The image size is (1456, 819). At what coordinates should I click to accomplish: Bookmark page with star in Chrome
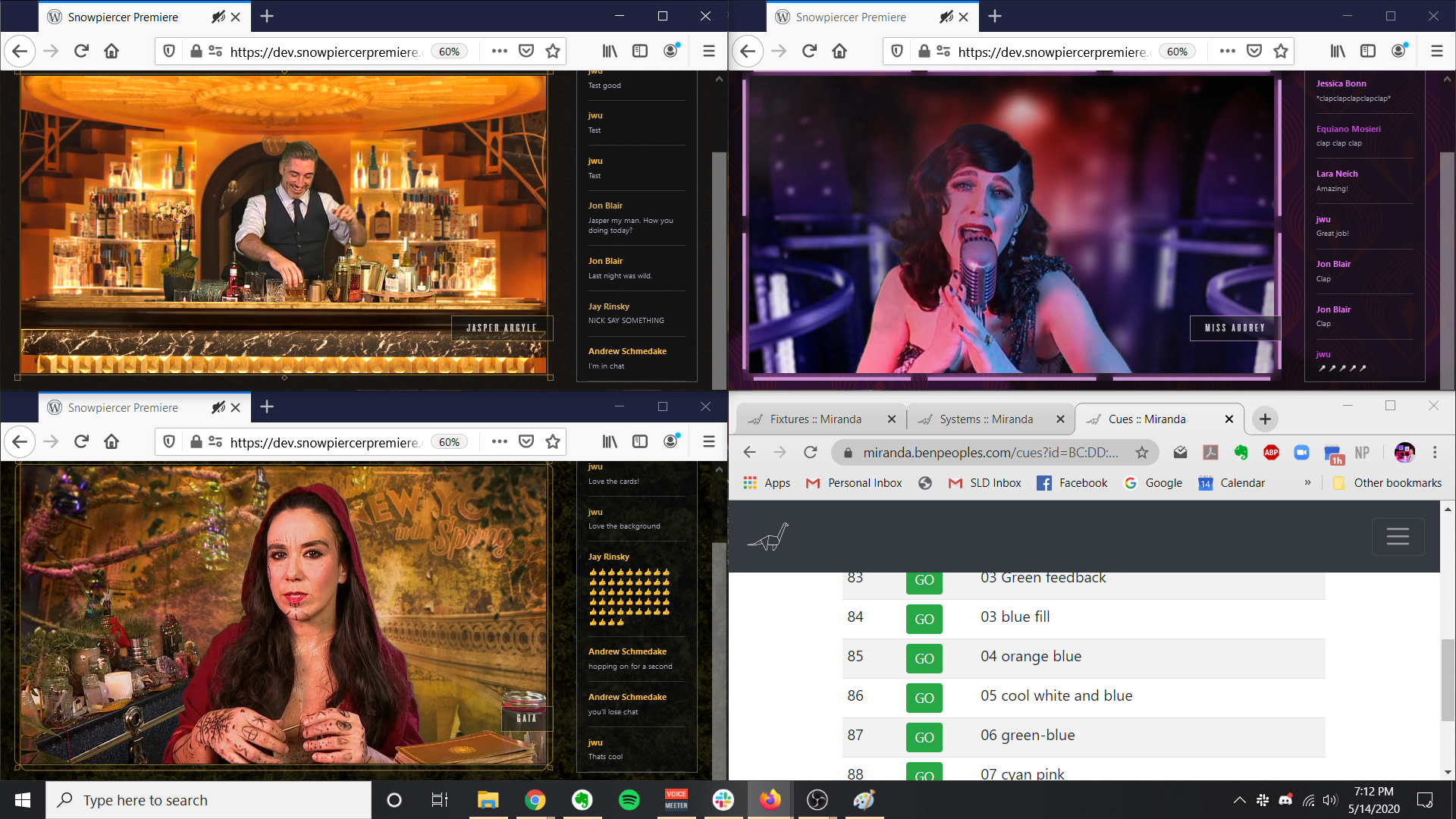[1141, 453]
